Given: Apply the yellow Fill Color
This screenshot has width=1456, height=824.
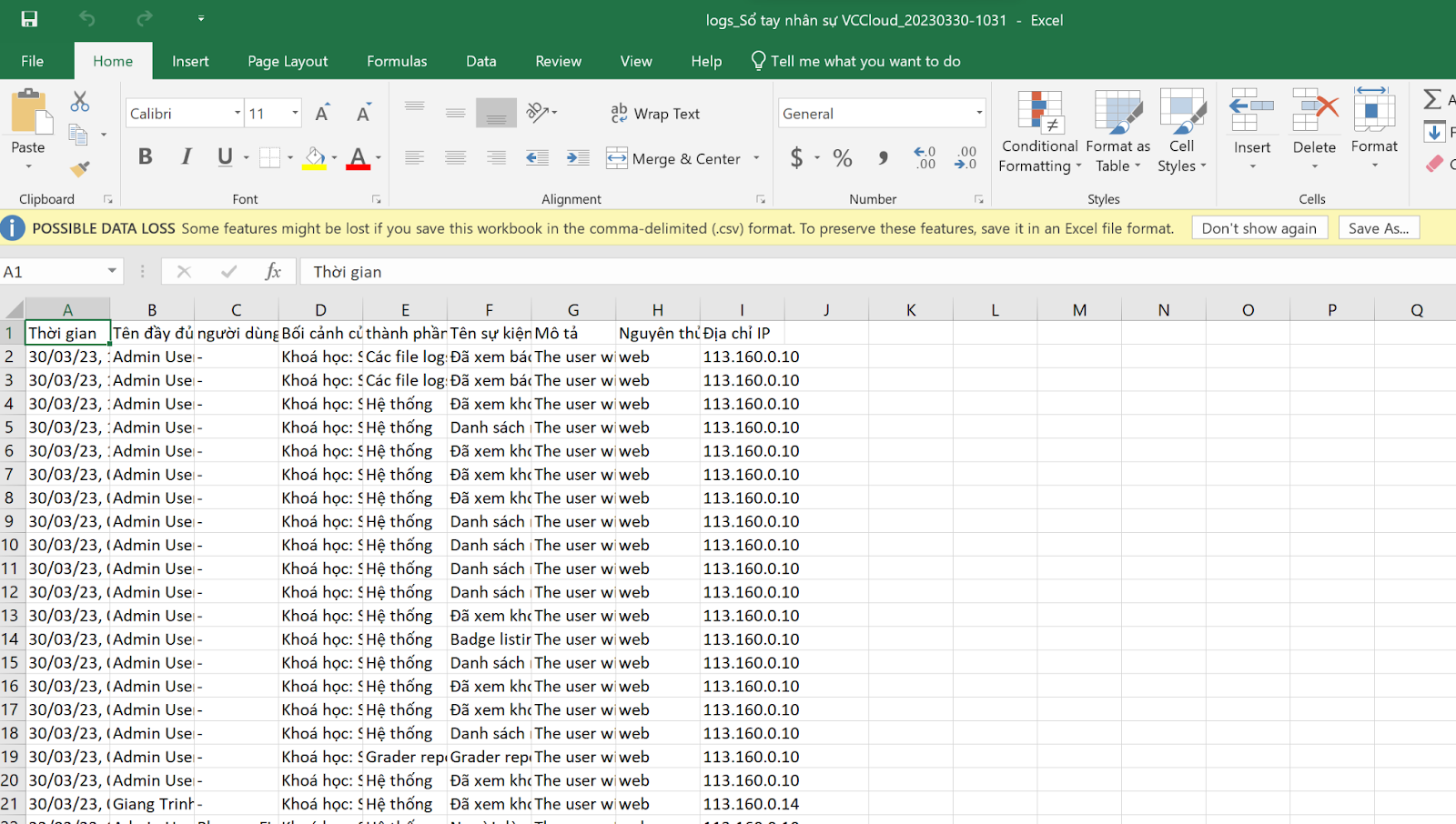Looking at the screenshot, I should click(315, 157).
